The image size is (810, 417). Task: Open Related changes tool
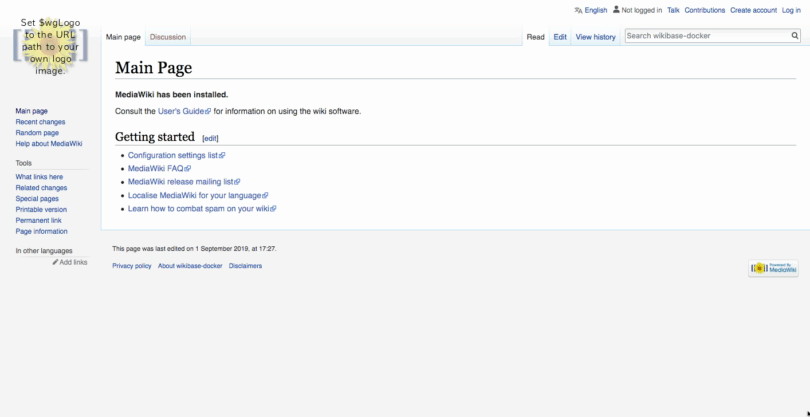pyautogui.click(x=41, y=188)
